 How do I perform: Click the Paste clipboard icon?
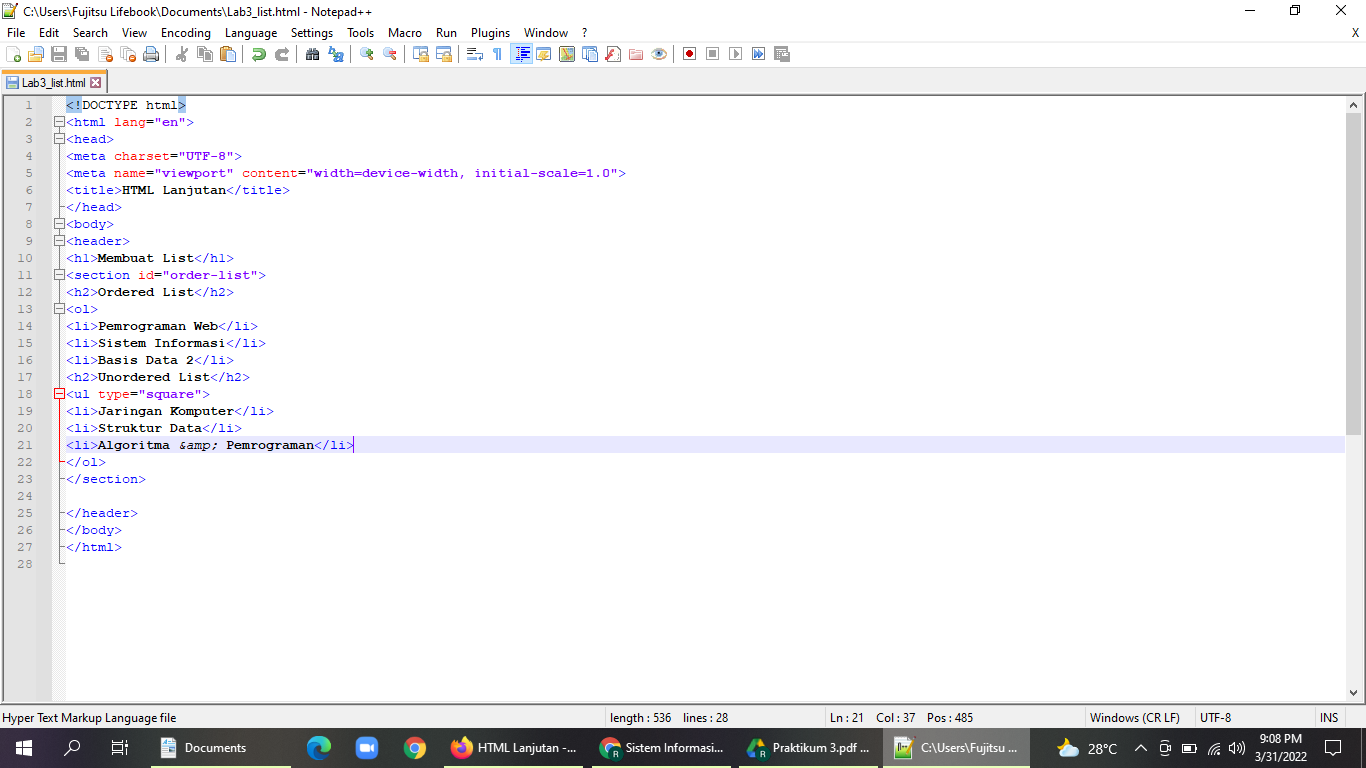[x=228, y=54]
